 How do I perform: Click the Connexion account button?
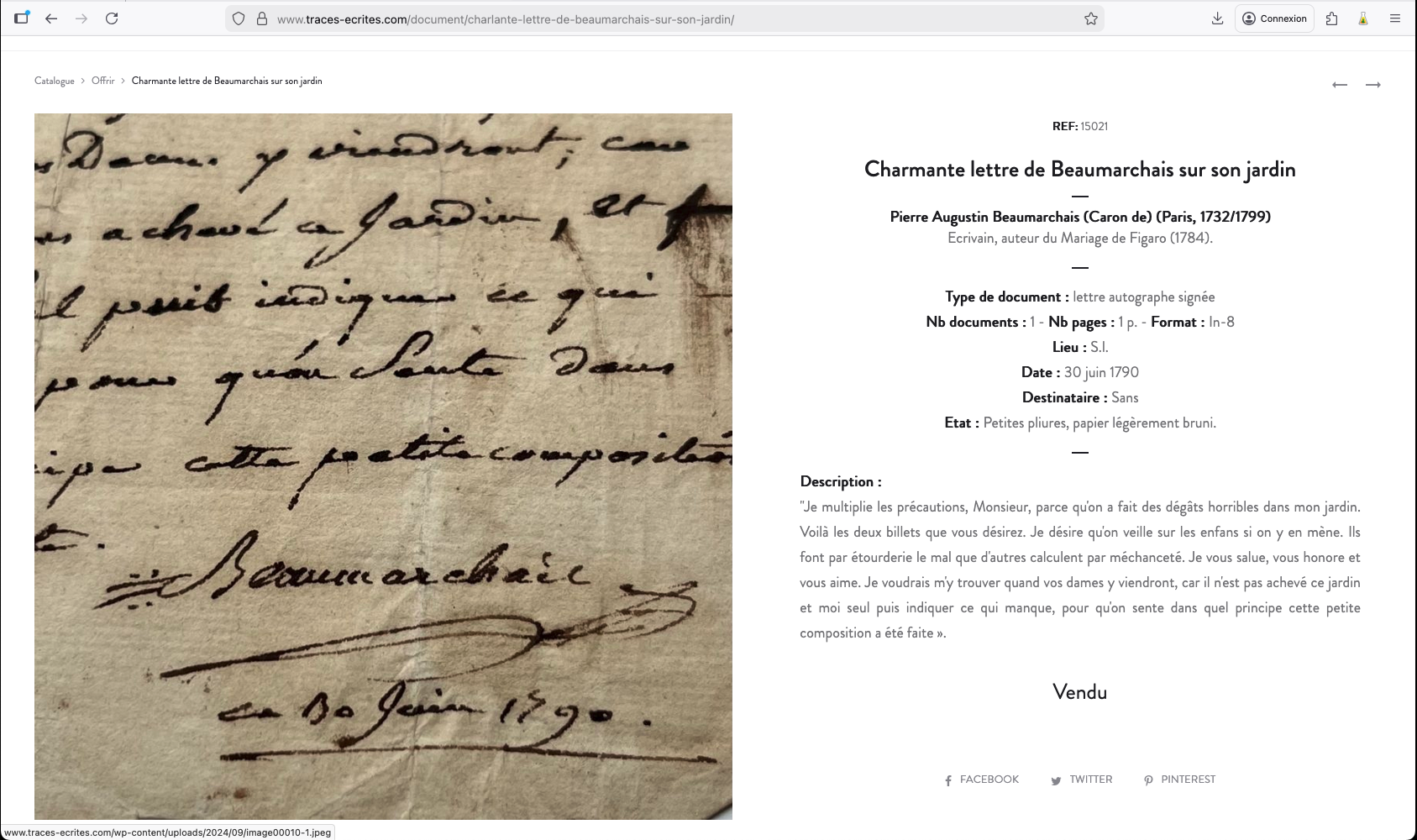[1274, 18]
